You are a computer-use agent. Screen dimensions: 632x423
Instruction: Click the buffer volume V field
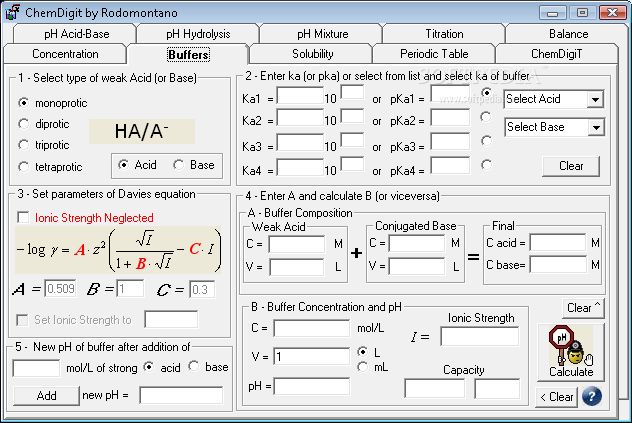[x=312, y=356]
